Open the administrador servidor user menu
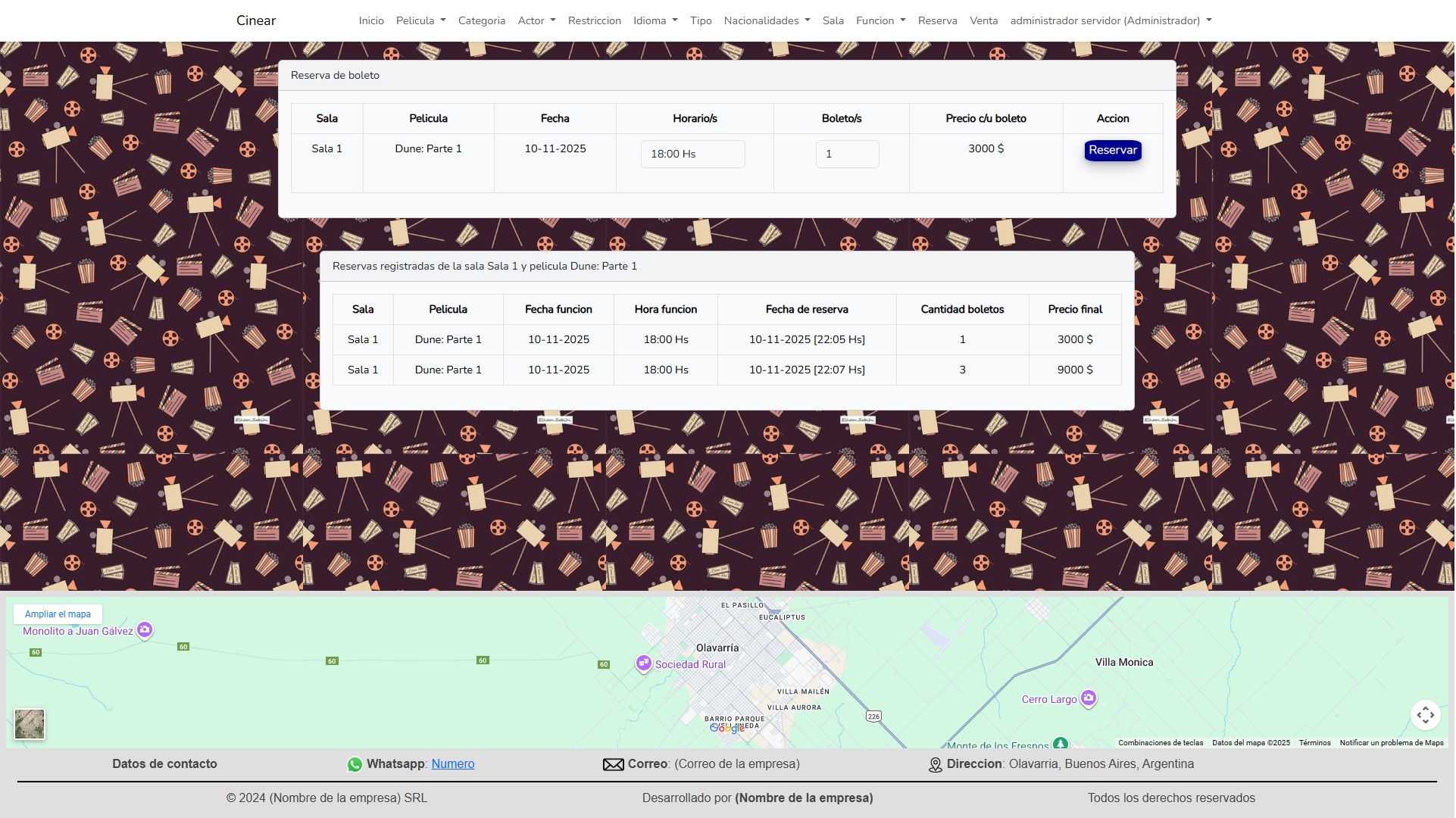Screen dimensions: 1456x818 click(1110, 20)
